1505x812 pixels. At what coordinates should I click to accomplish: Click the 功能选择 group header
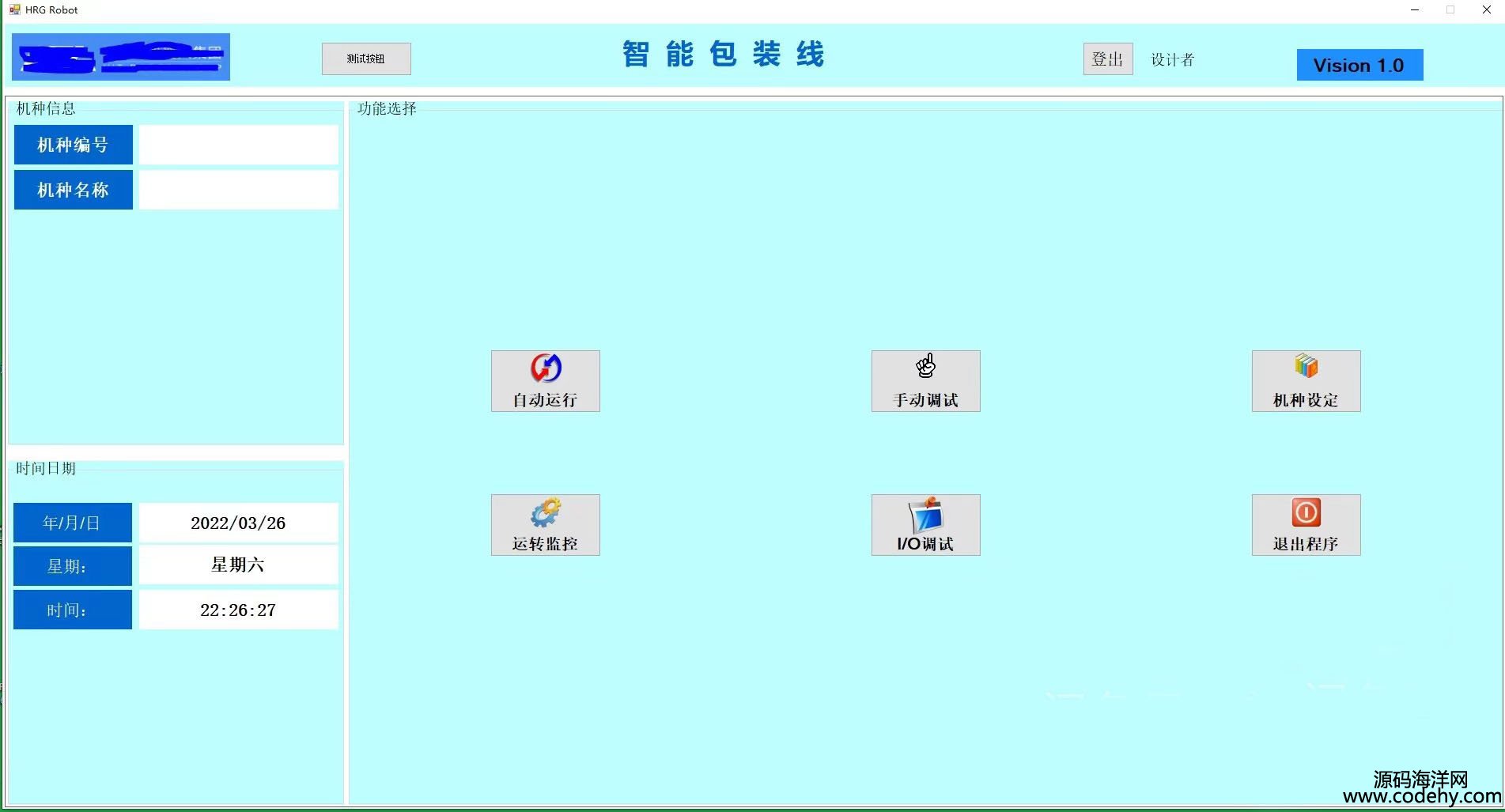387,108
